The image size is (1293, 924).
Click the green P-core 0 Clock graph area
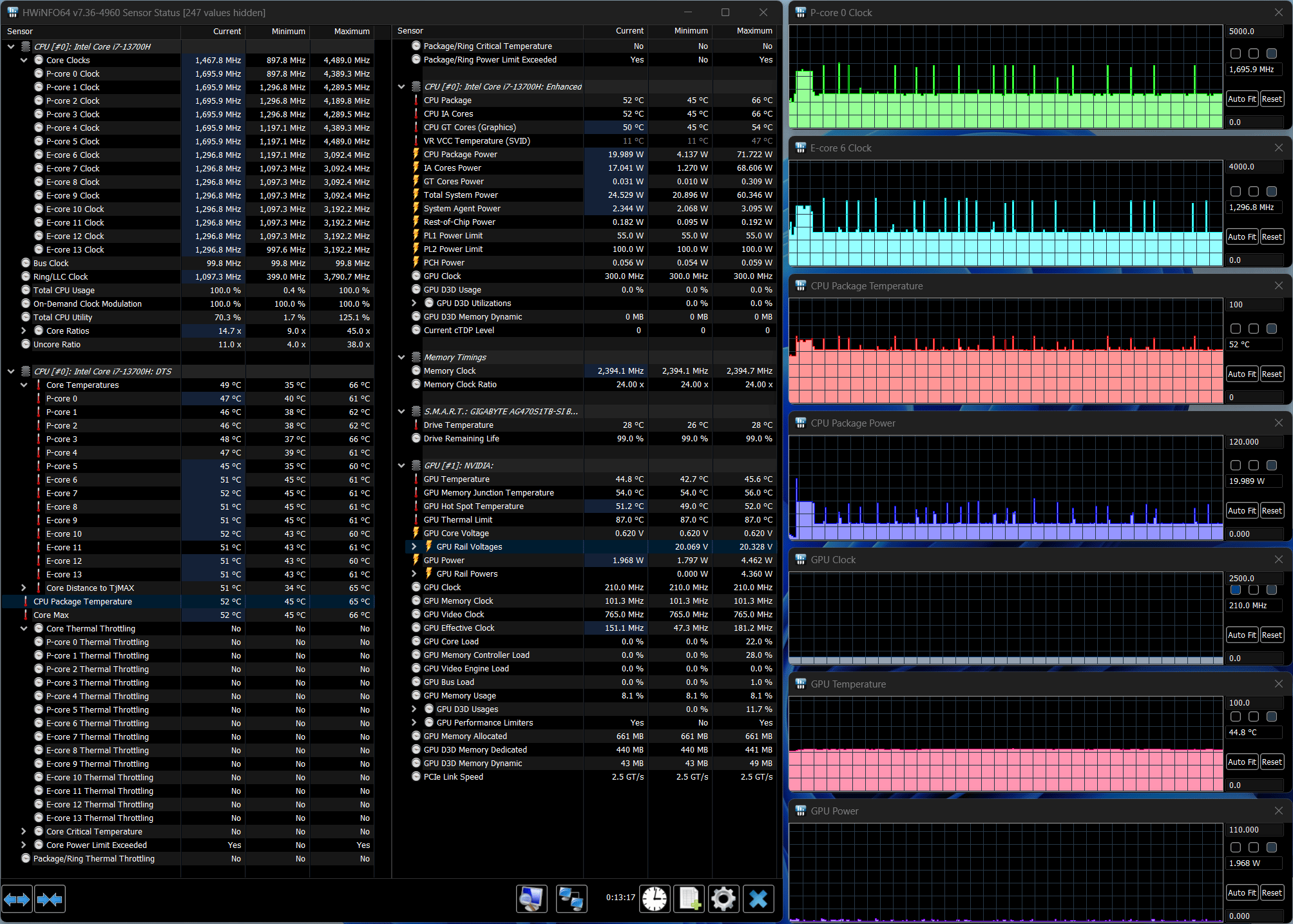[1005, 110]
